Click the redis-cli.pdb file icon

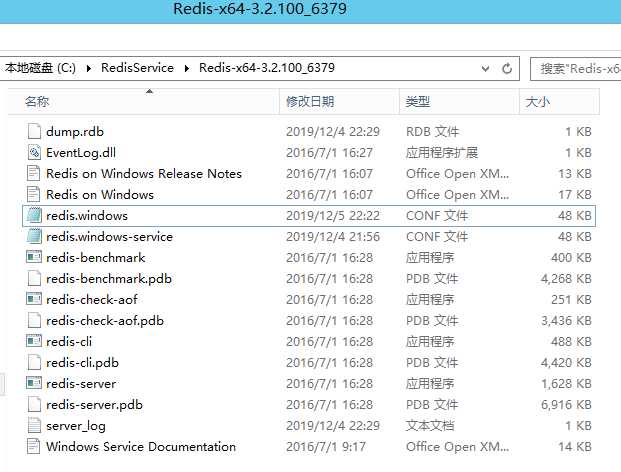point(34,362)
